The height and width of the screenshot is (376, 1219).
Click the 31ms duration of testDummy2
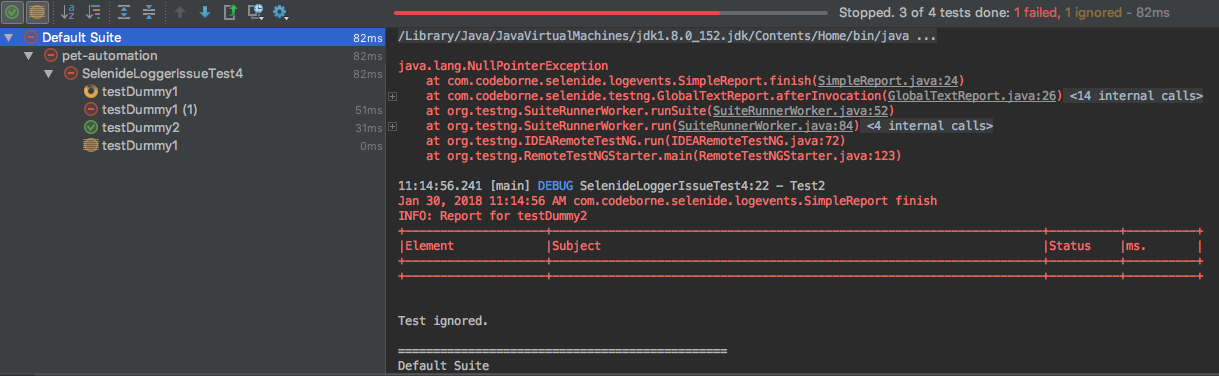368,128
